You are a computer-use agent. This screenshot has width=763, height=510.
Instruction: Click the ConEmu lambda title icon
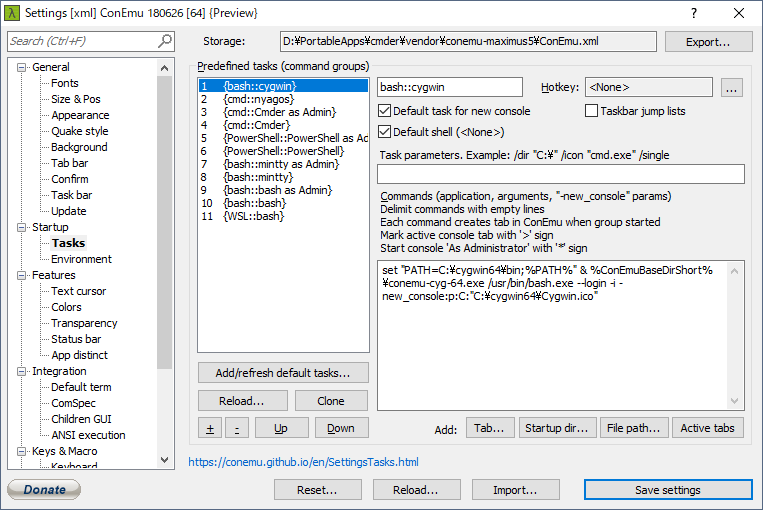(x=12, y=13)
